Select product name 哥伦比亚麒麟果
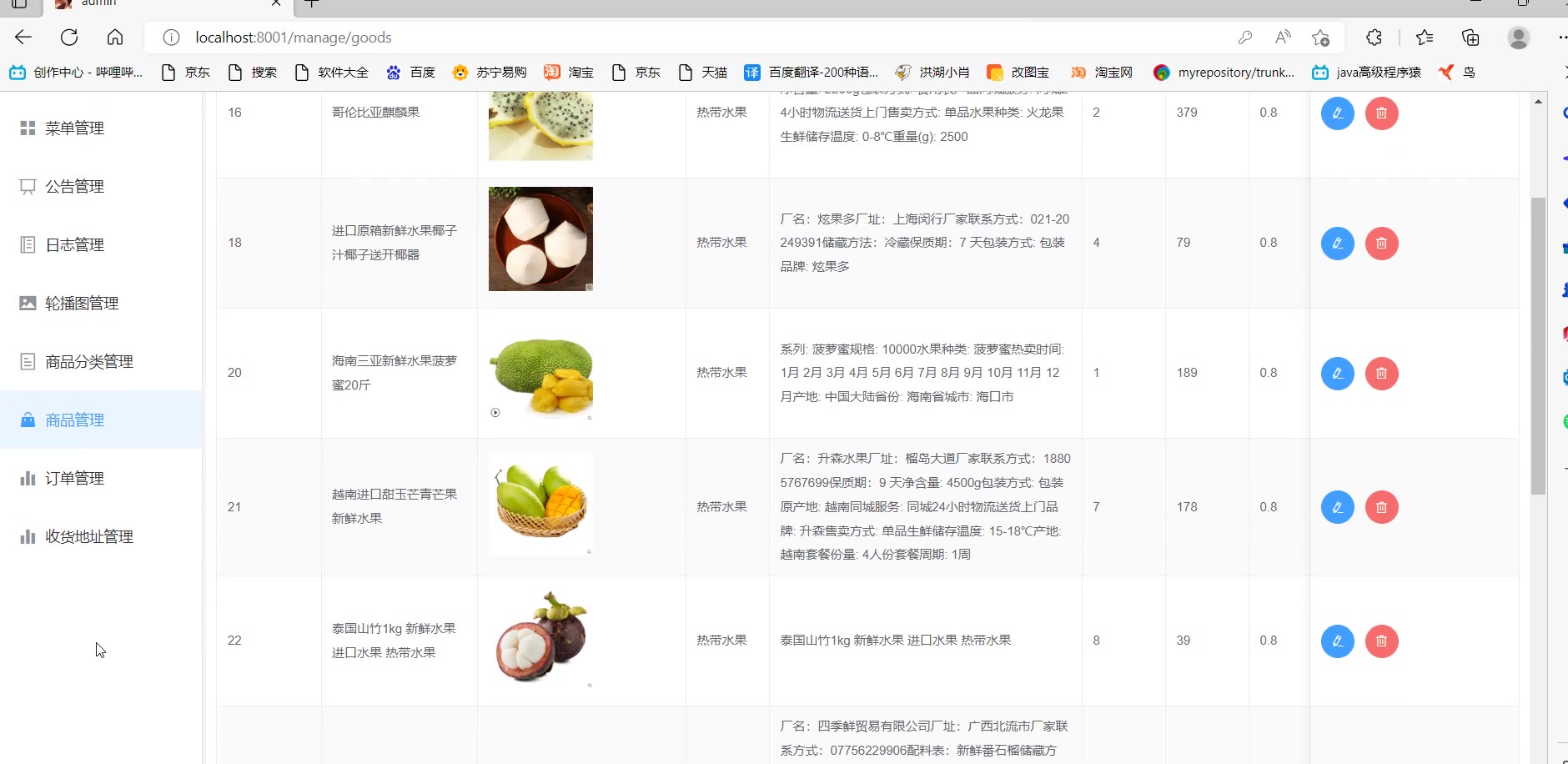This screenshot has width=1568, height=764. click(x=375, y=113)
